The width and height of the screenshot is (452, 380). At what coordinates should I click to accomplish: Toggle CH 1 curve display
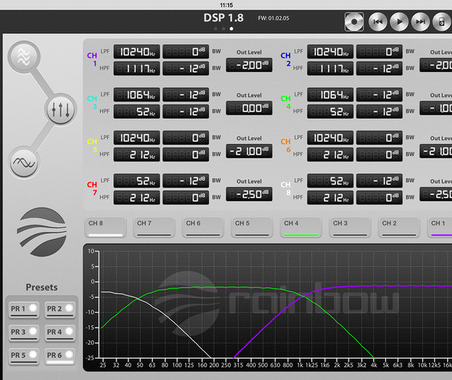coord(440,228)
